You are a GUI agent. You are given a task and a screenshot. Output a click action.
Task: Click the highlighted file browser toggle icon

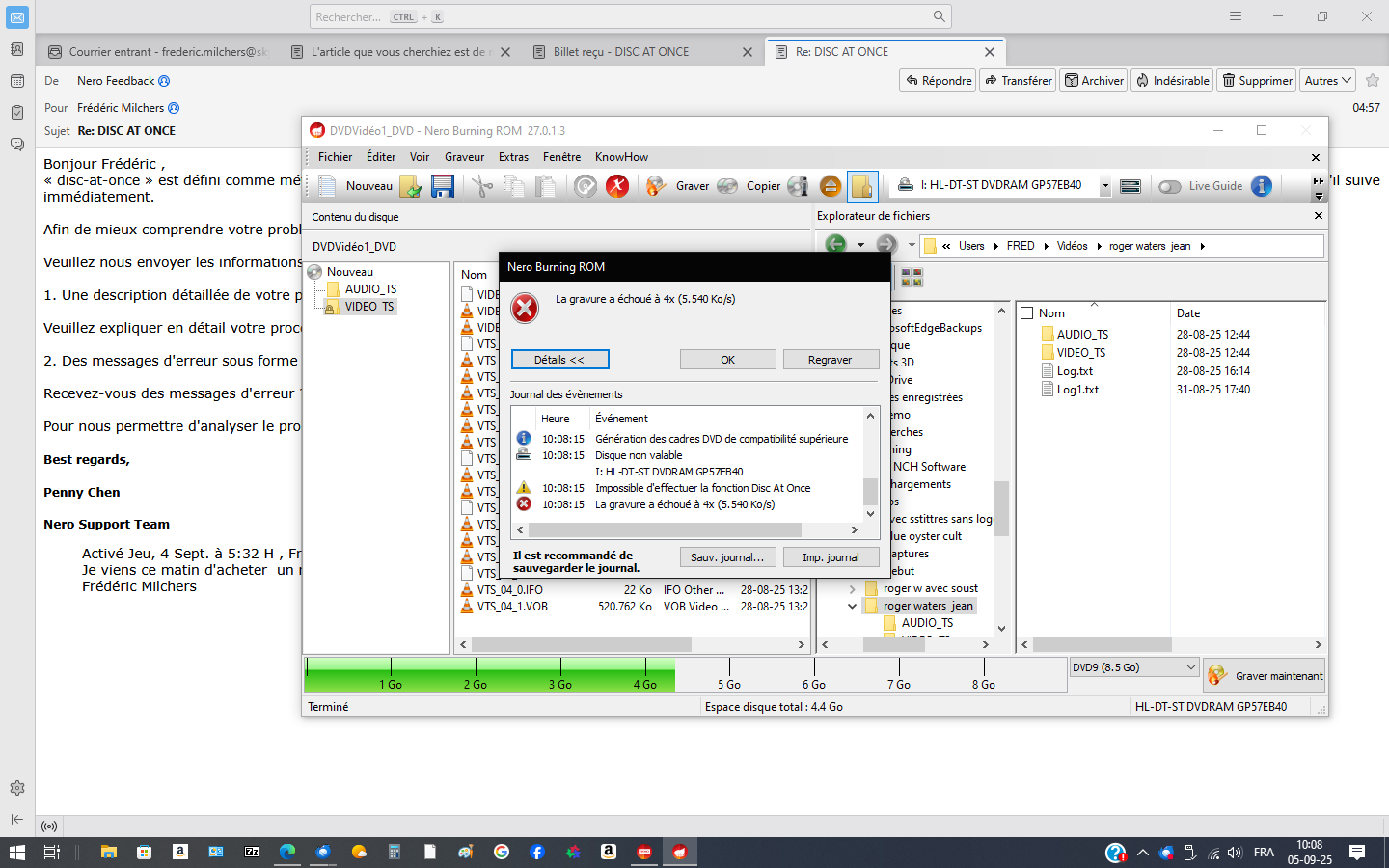pos(862,186)
